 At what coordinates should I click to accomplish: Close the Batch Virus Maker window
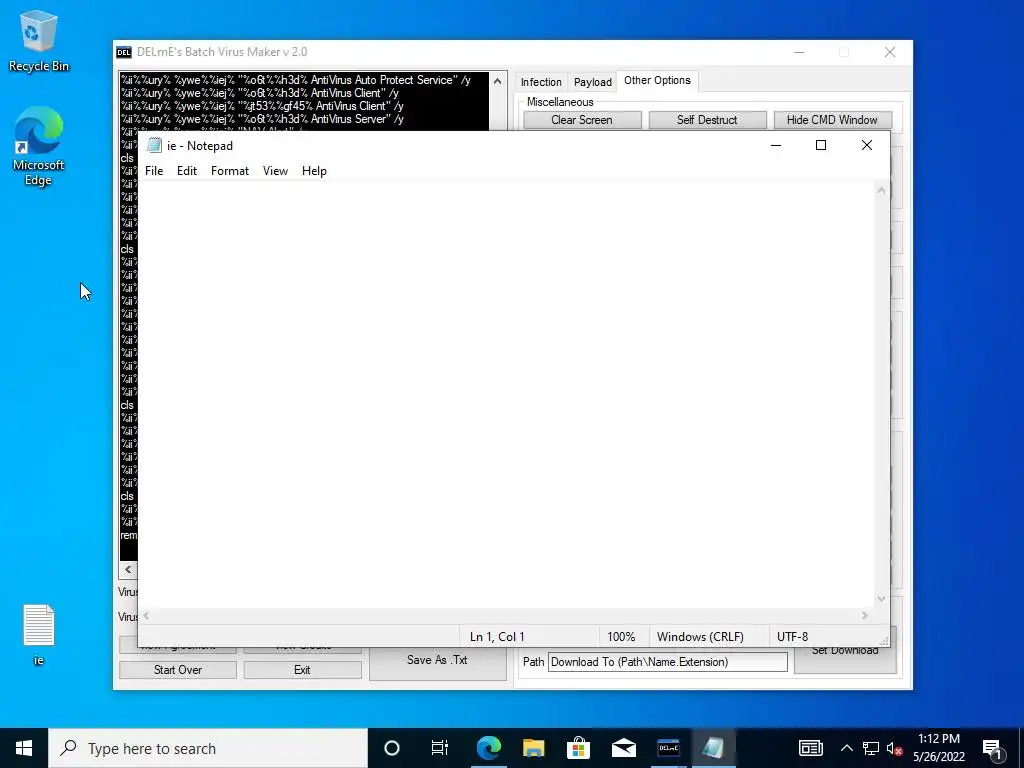click(x=889, y=52)
